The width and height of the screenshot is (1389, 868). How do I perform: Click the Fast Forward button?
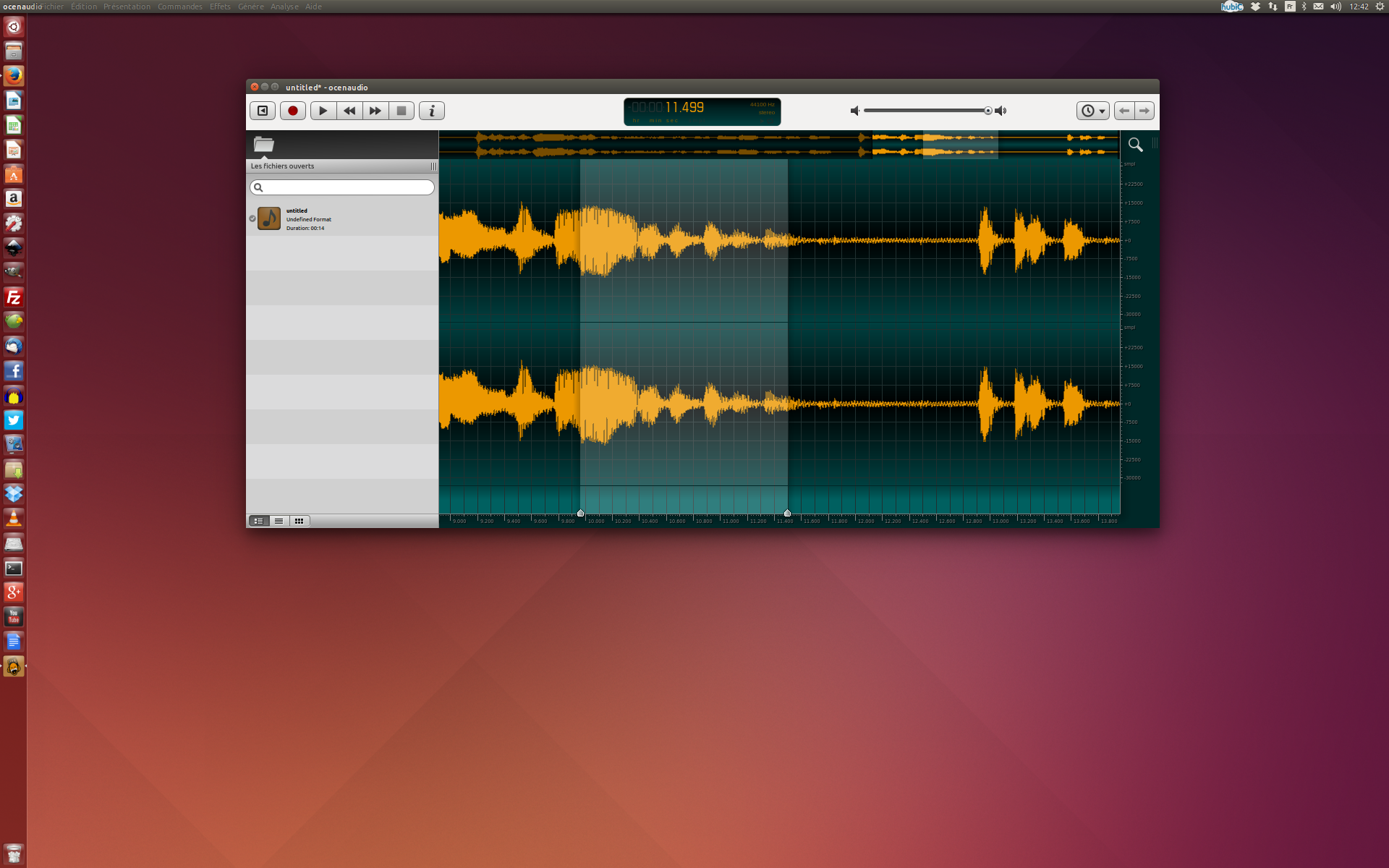point(375,111)
